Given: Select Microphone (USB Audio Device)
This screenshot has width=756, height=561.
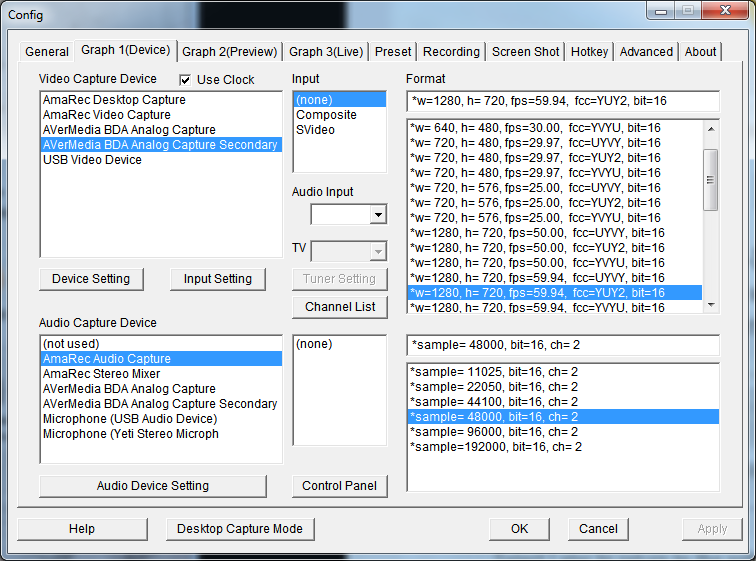Looking at the screenshot, I should pos(161,418).
